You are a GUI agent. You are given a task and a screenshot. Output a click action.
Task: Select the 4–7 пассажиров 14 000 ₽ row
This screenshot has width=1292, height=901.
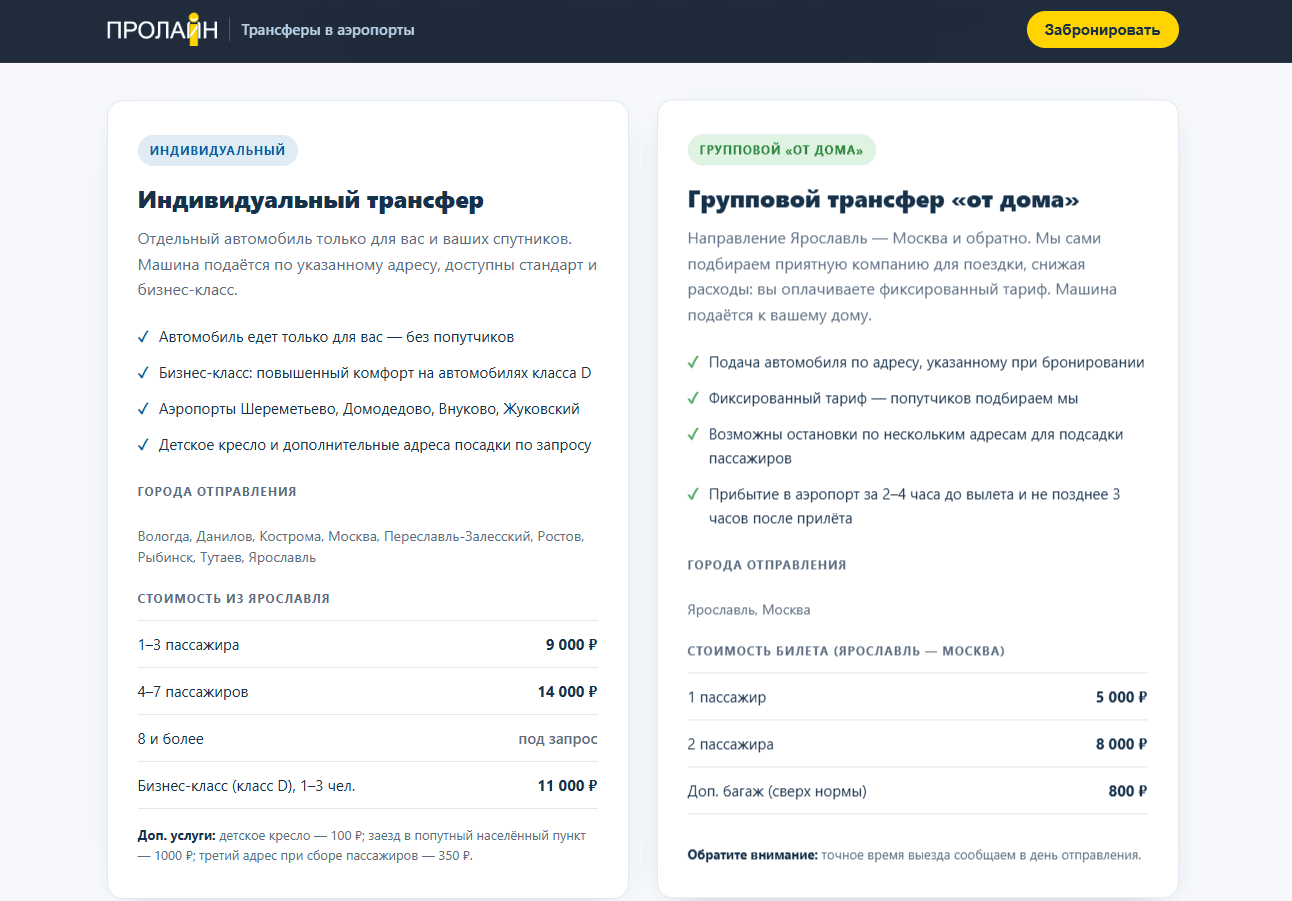click(x=368, y=692)
